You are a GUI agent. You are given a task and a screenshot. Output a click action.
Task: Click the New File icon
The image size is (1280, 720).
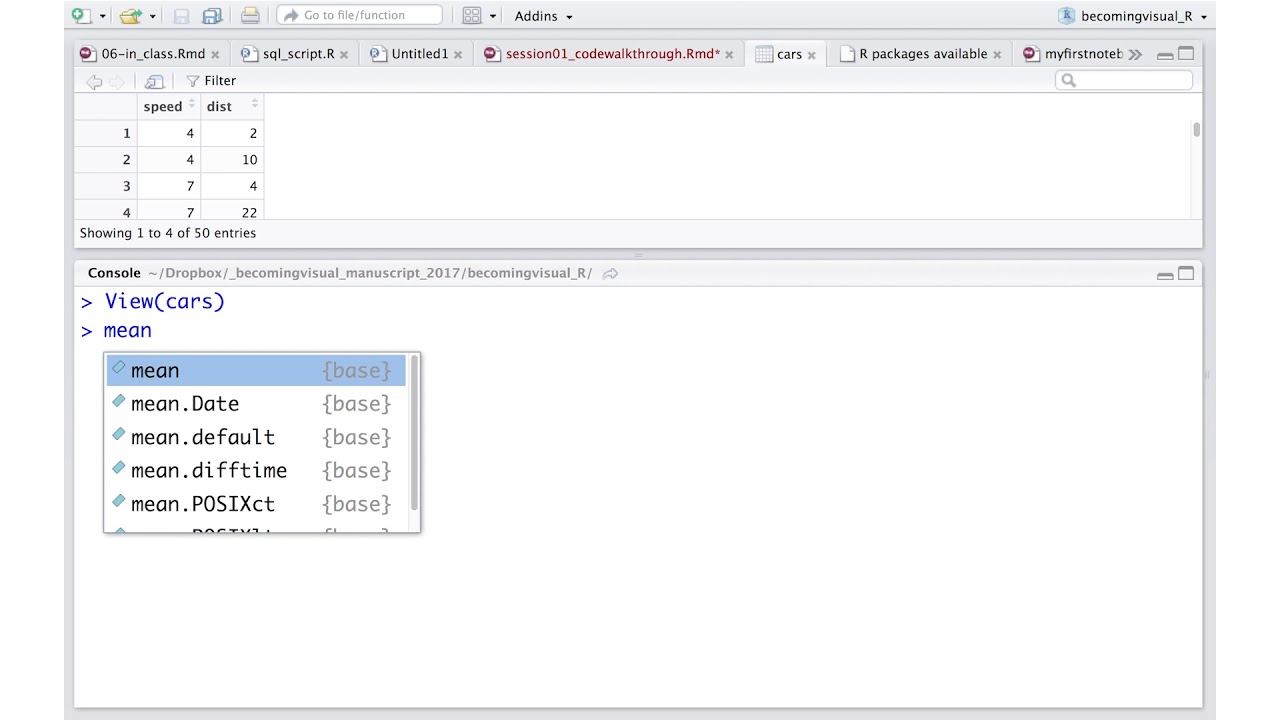[81, 16]
